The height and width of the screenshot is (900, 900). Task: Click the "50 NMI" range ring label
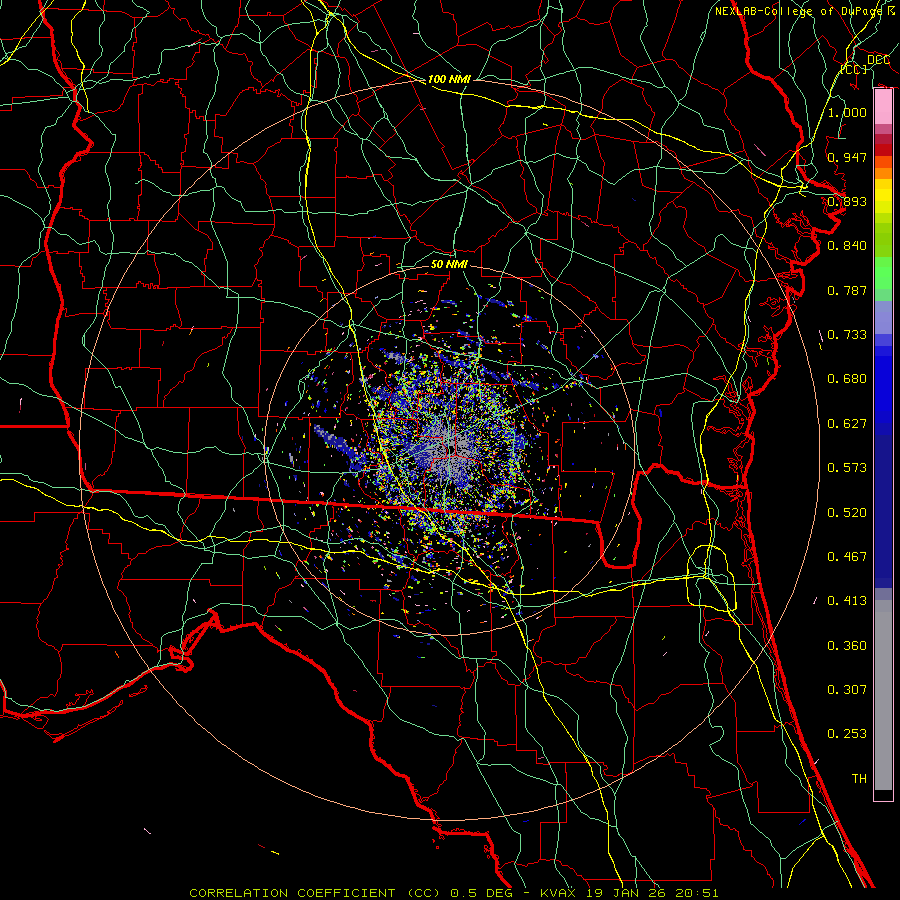coord(449,265)
